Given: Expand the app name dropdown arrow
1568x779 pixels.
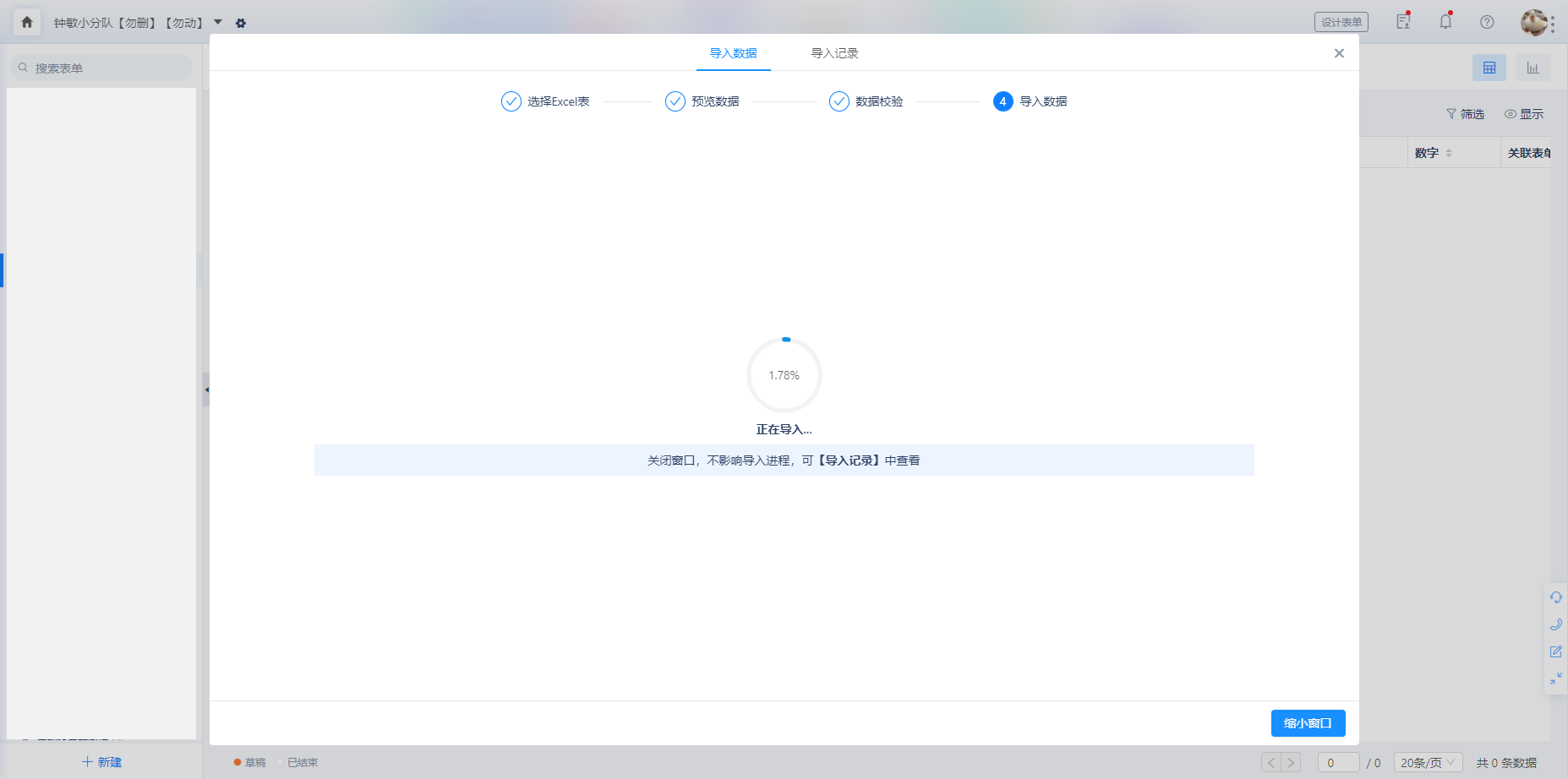Looking at the screenshot, I should coord(218,22).
